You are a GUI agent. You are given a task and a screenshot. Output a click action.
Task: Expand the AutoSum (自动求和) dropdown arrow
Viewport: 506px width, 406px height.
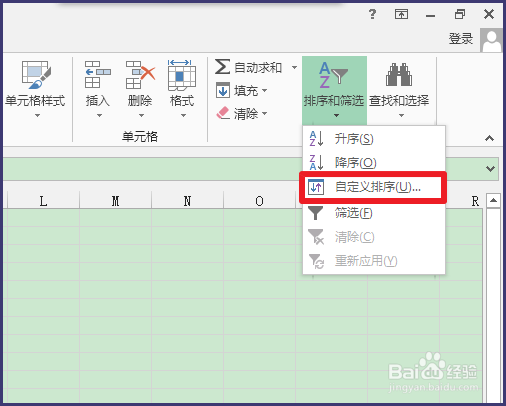(x=294, y=67)
